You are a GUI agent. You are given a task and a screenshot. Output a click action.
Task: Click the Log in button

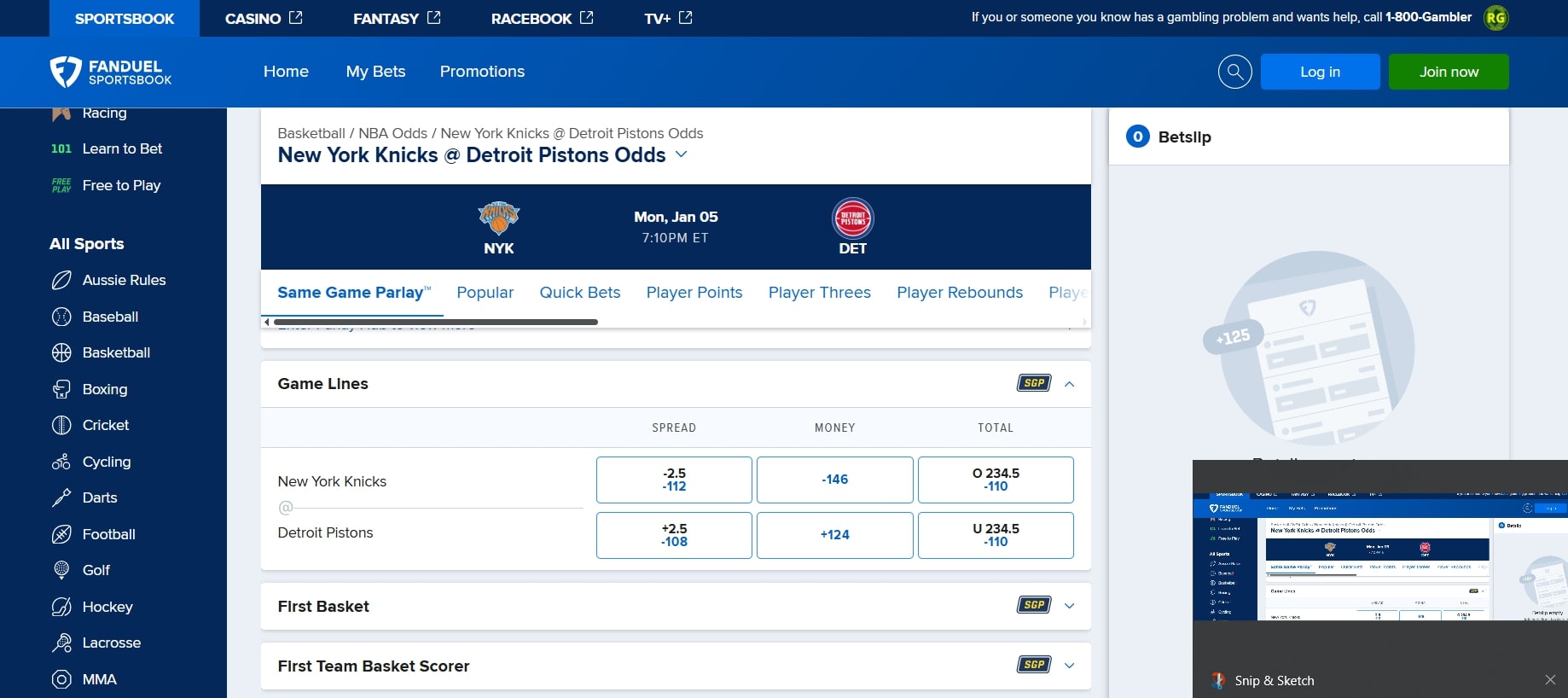click(x=1320, y=72)
